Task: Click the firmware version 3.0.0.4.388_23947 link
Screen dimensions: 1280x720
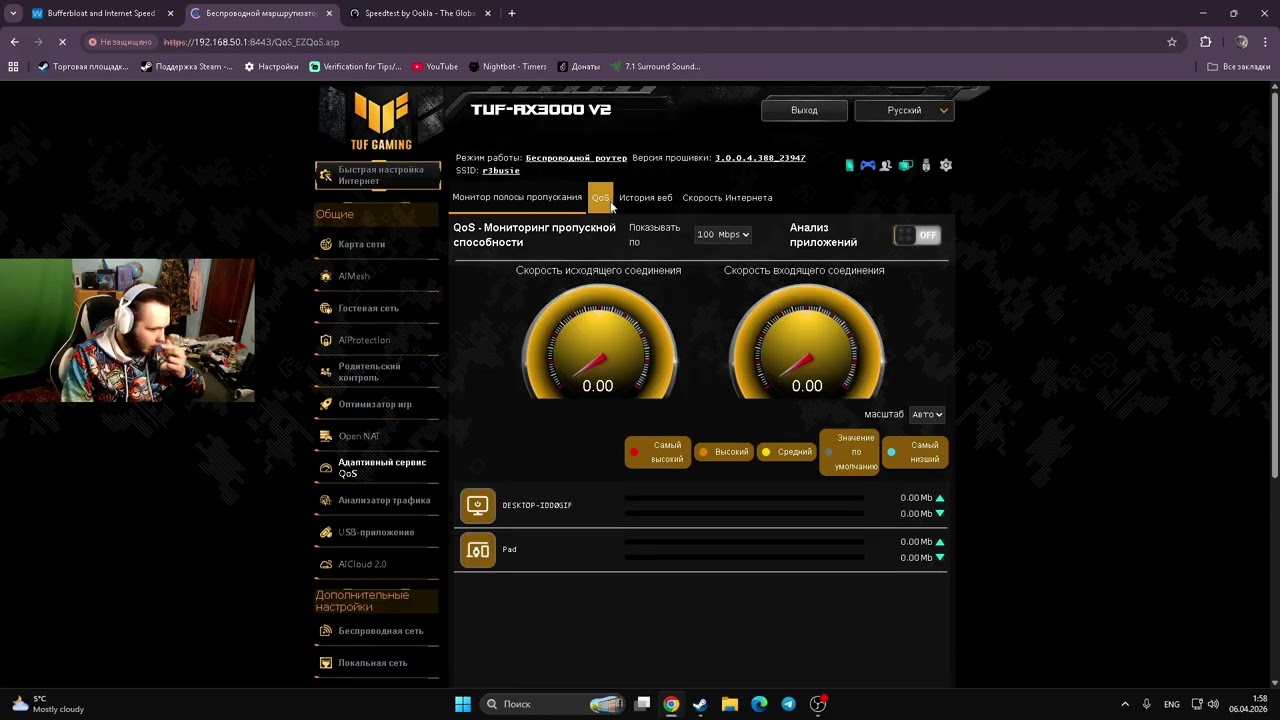Action: tap(760, 158)
